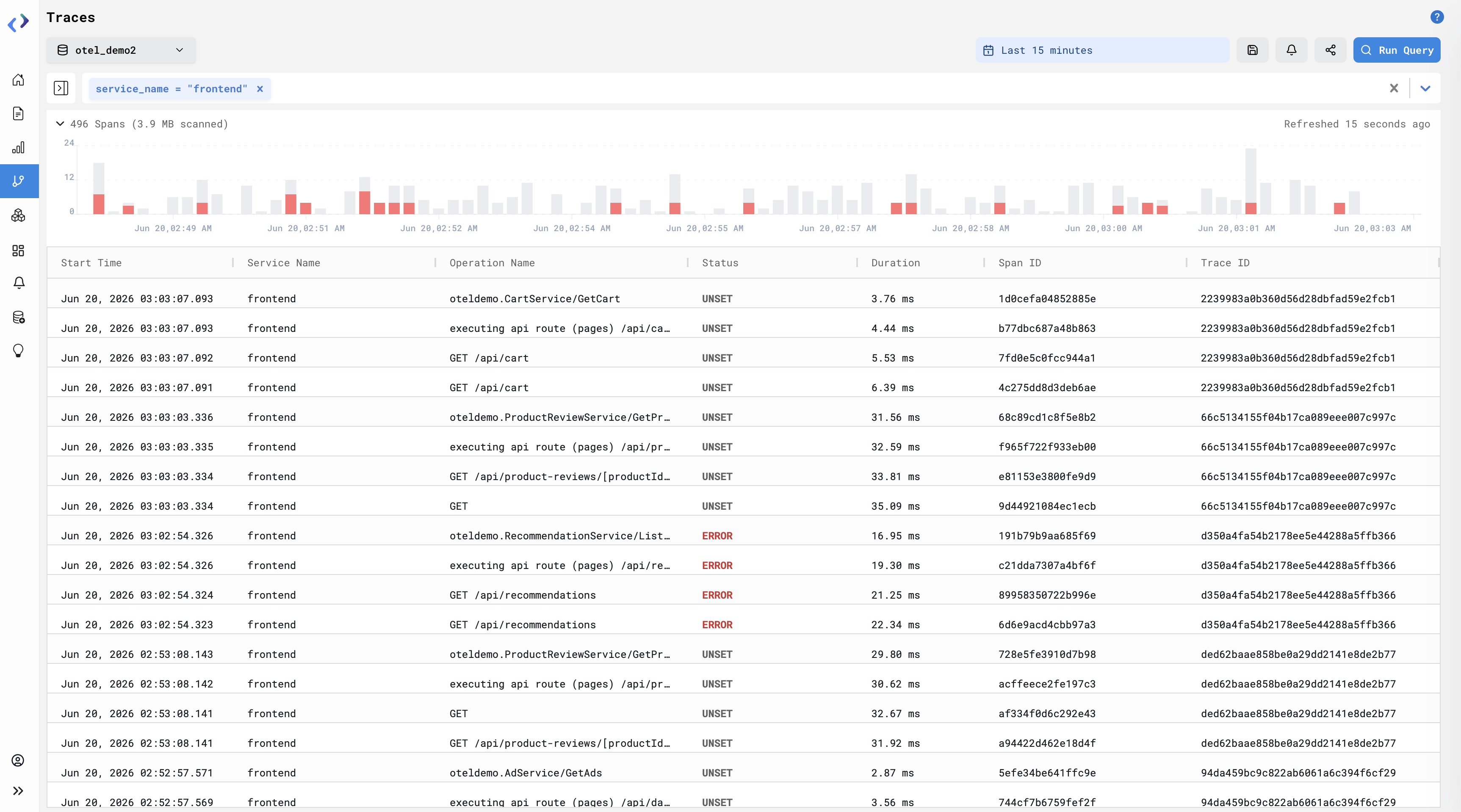
Task: Click the service_name = "frontend" filter text
Action: [x=171, y=88]
